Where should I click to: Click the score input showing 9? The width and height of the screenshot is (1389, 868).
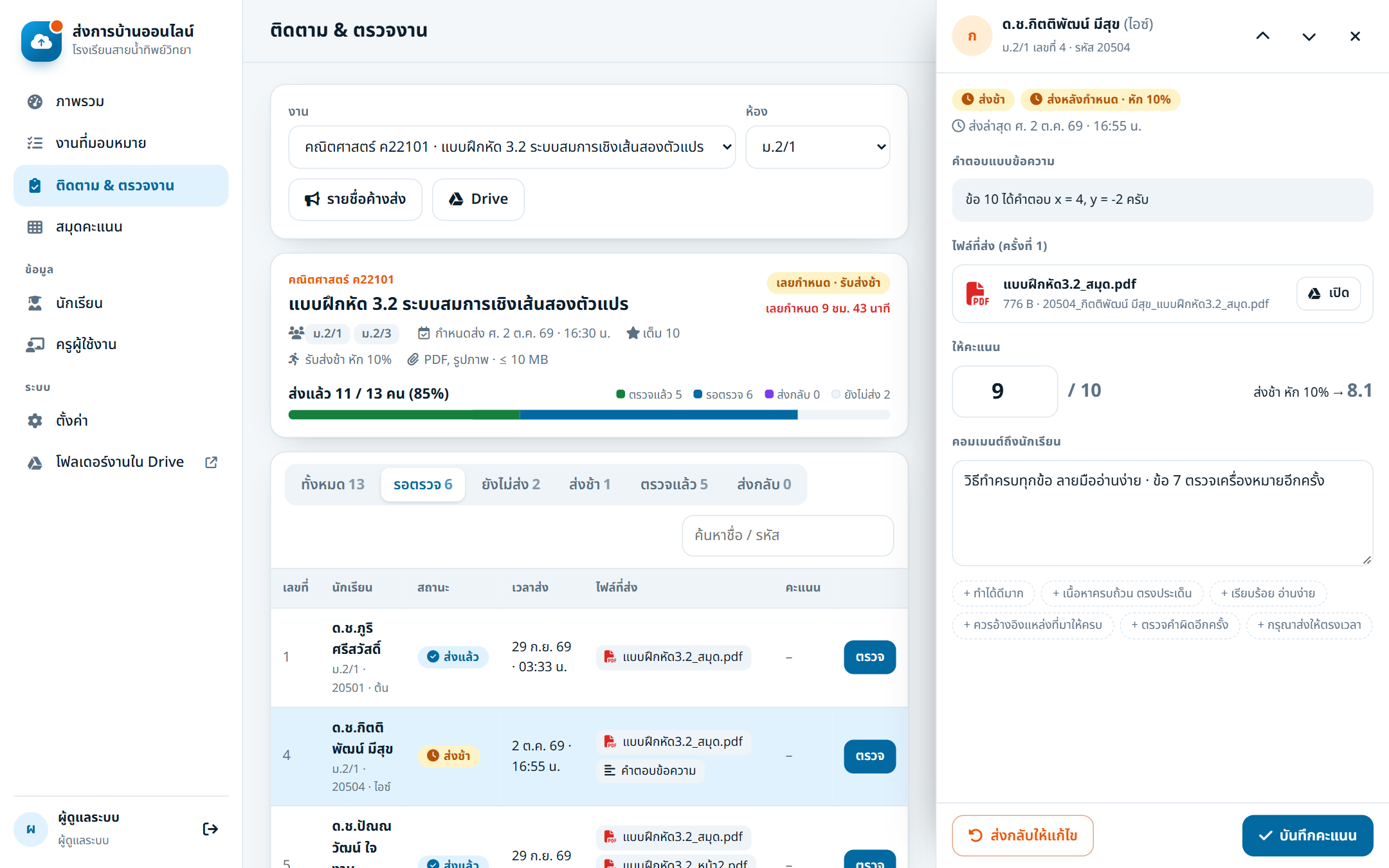click(x=1004, y=391)
